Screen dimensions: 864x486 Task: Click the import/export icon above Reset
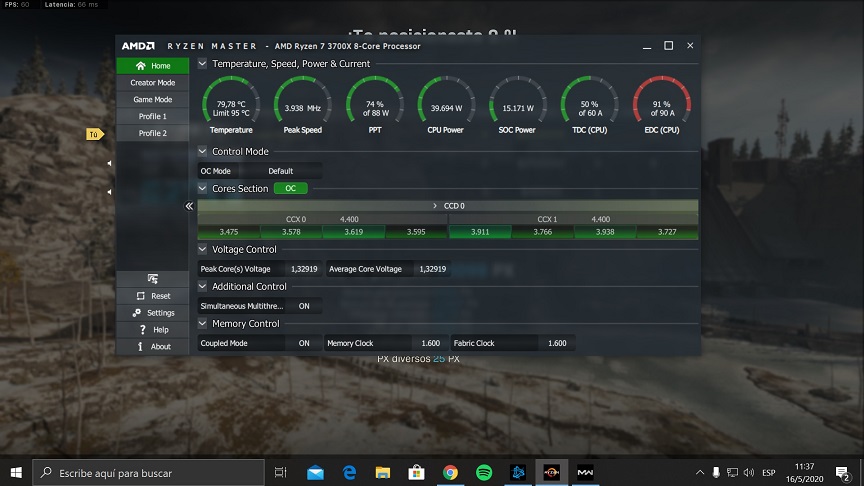(x=153, y=279)
